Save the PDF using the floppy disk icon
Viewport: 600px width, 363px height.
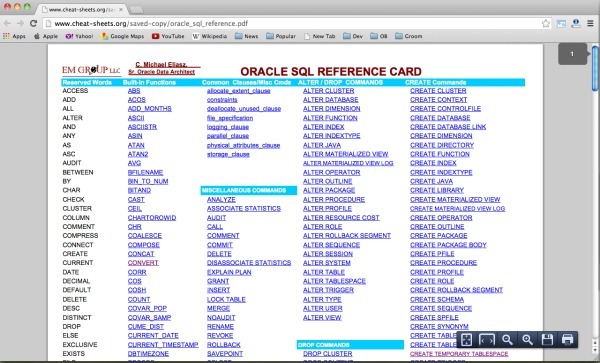tap(548, 339)
